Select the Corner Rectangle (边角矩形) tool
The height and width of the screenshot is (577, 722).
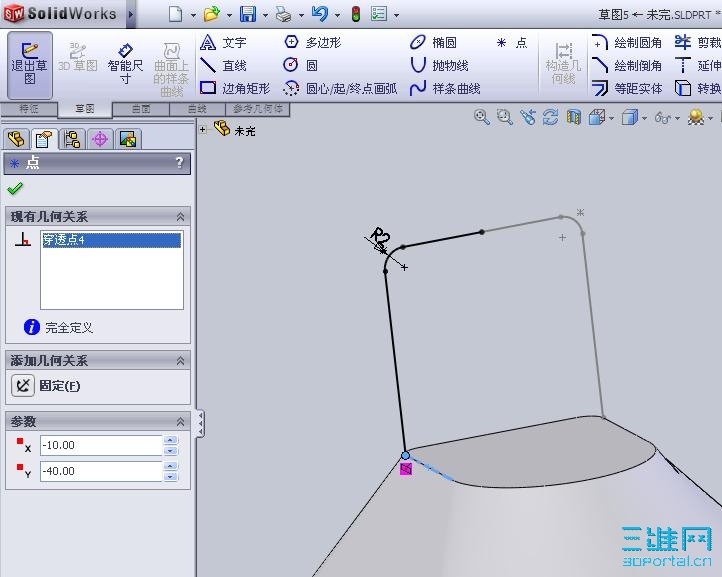[x=235, y=88]
